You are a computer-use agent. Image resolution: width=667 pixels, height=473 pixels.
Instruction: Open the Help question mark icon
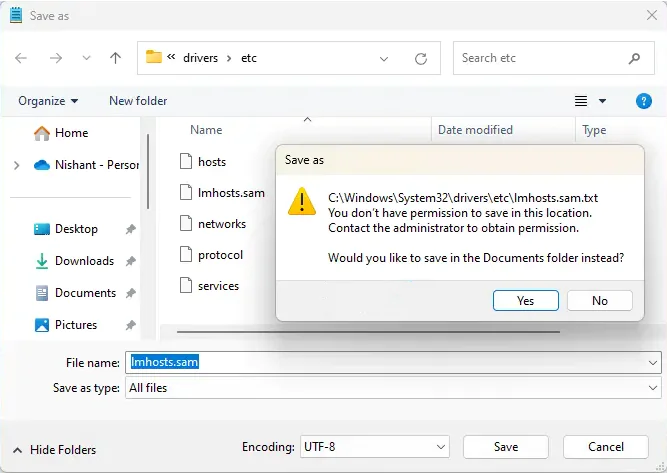click(x=644, y=101)
